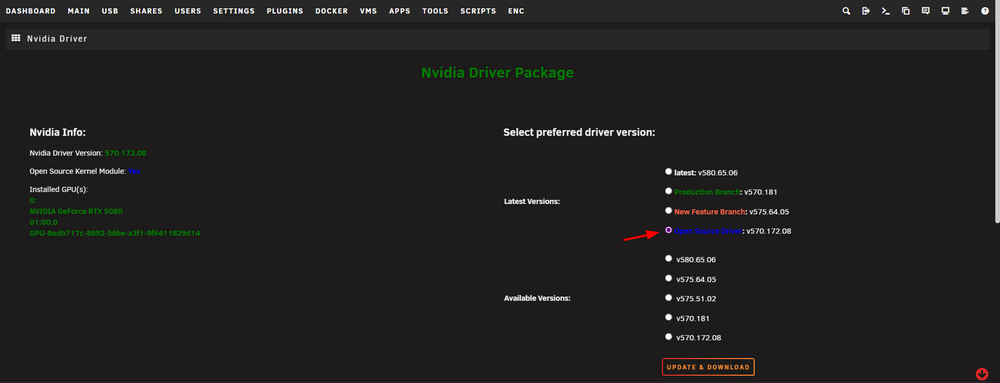This screenshot has height=383, width=1000.
Task: Click driver version value 570.172.08
Action: (x=126, y=153)
